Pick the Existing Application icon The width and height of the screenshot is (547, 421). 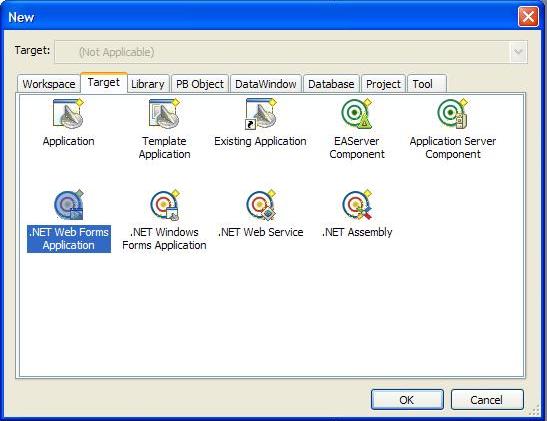[261, 113]
